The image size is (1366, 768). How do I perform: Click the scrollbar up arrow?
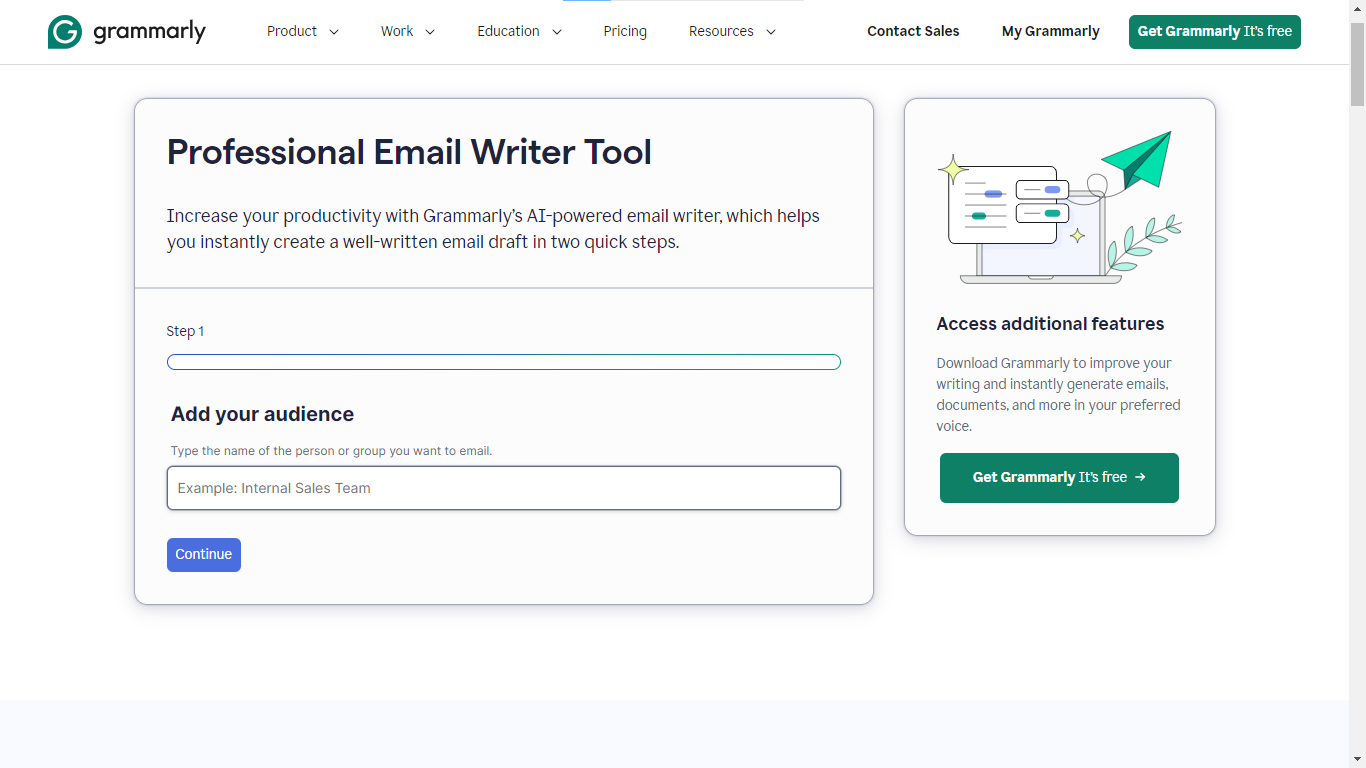[1357, 8]
